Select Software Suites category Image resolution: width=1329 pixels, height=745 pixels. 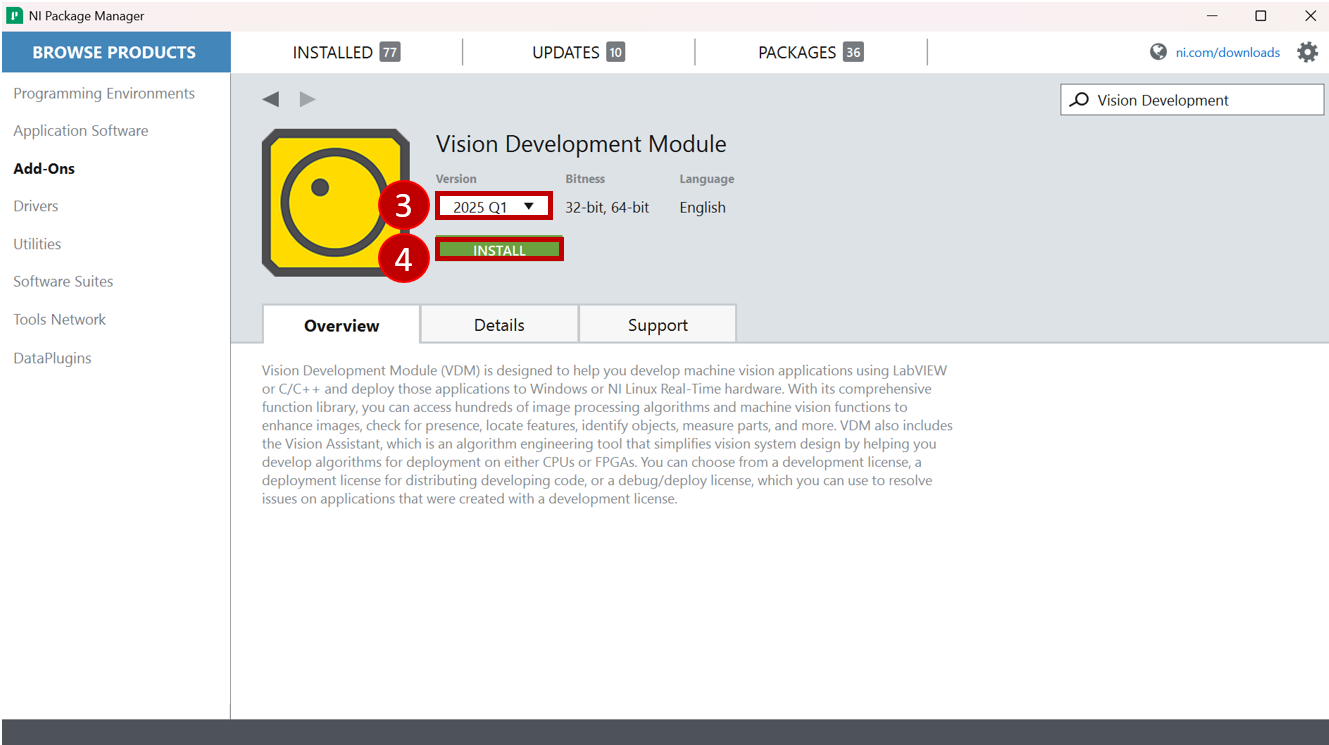click(63, 282)
